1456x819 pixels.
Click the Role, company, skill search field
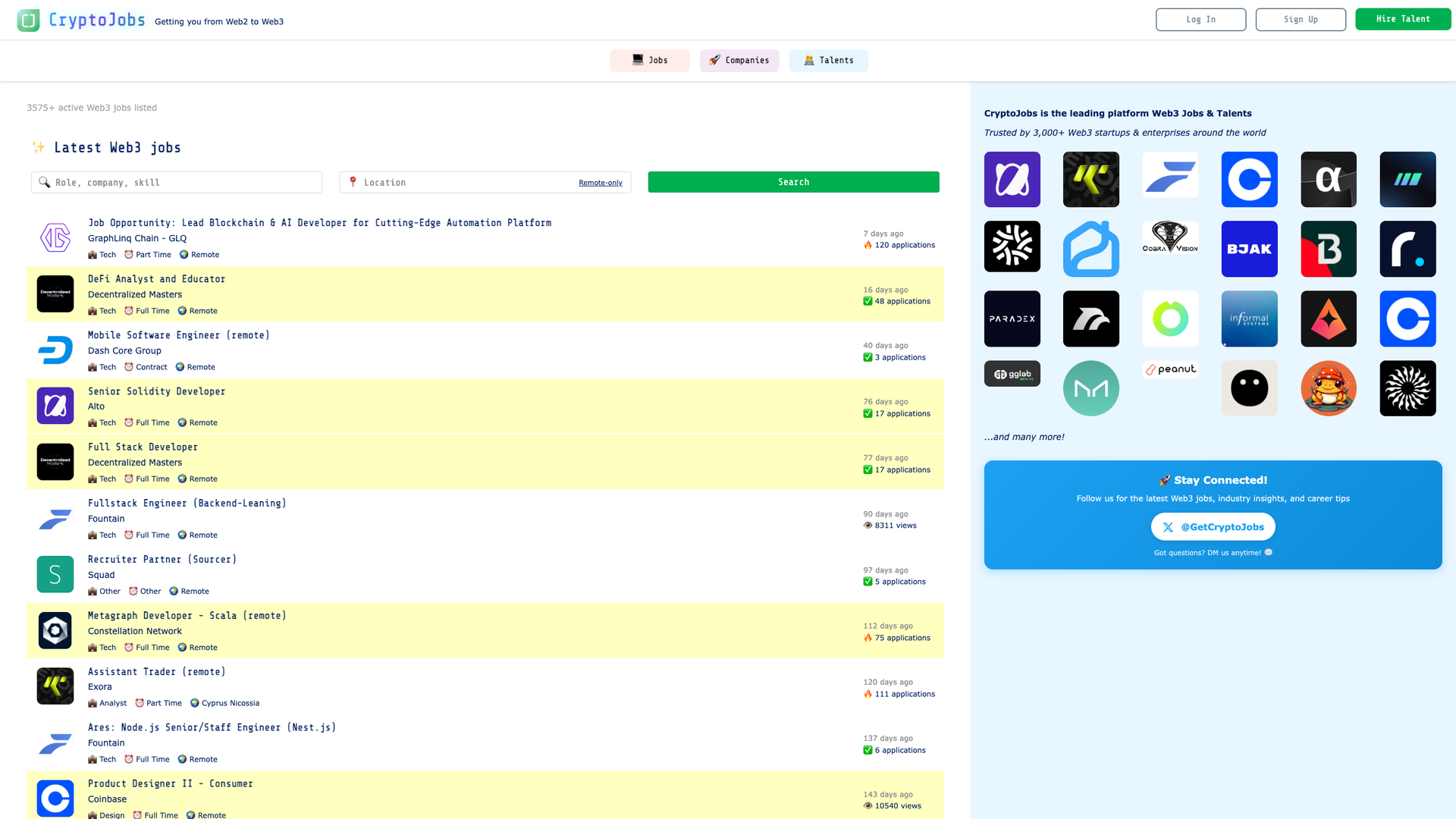point(176,182)
